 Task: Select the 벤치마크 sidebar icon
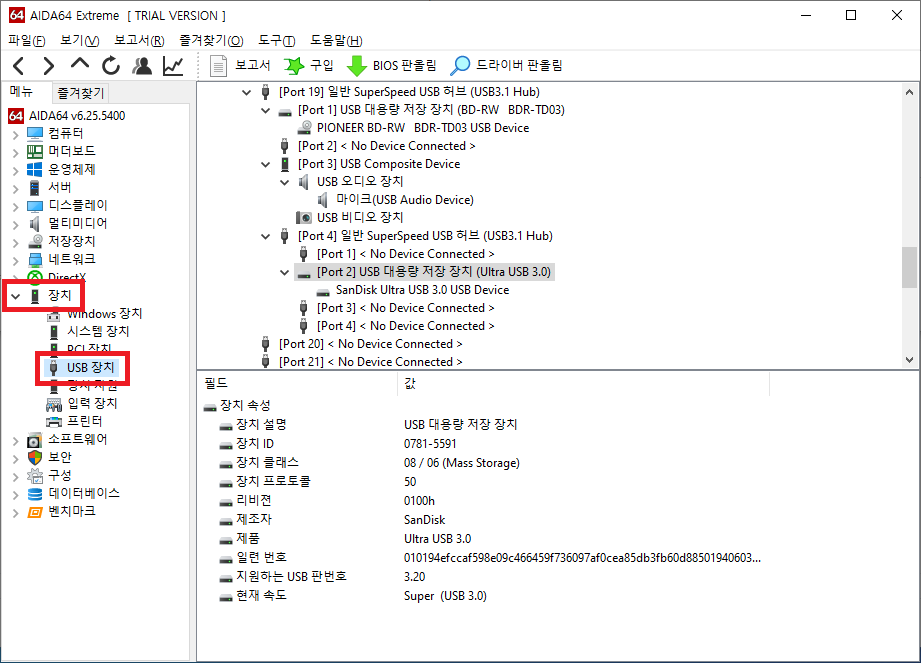tap(34, 511)
